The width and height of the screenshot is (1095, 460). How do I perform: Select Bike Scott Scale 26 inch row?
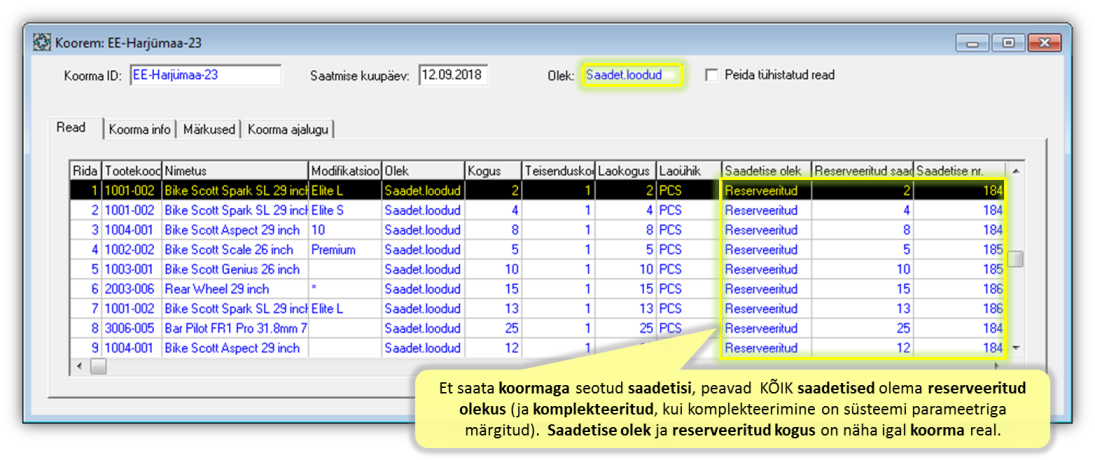pos(538,249)
